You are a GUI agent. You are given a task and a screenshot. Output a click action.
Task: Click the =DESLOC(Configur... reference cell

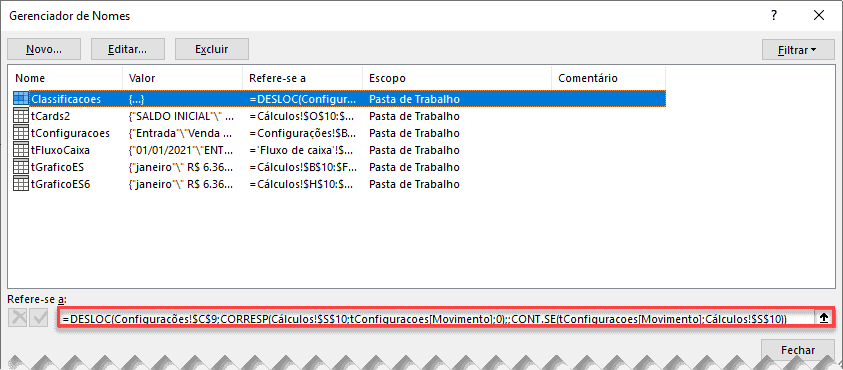(x=302, y=99)
